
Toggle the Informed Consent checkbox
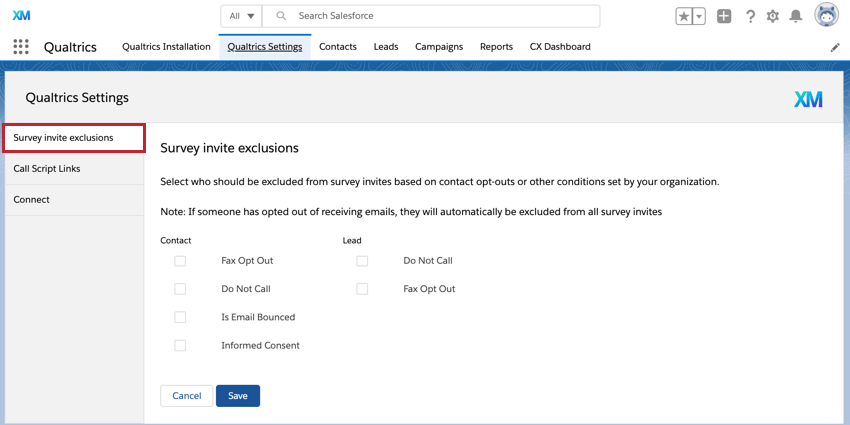tap(180, 346)
